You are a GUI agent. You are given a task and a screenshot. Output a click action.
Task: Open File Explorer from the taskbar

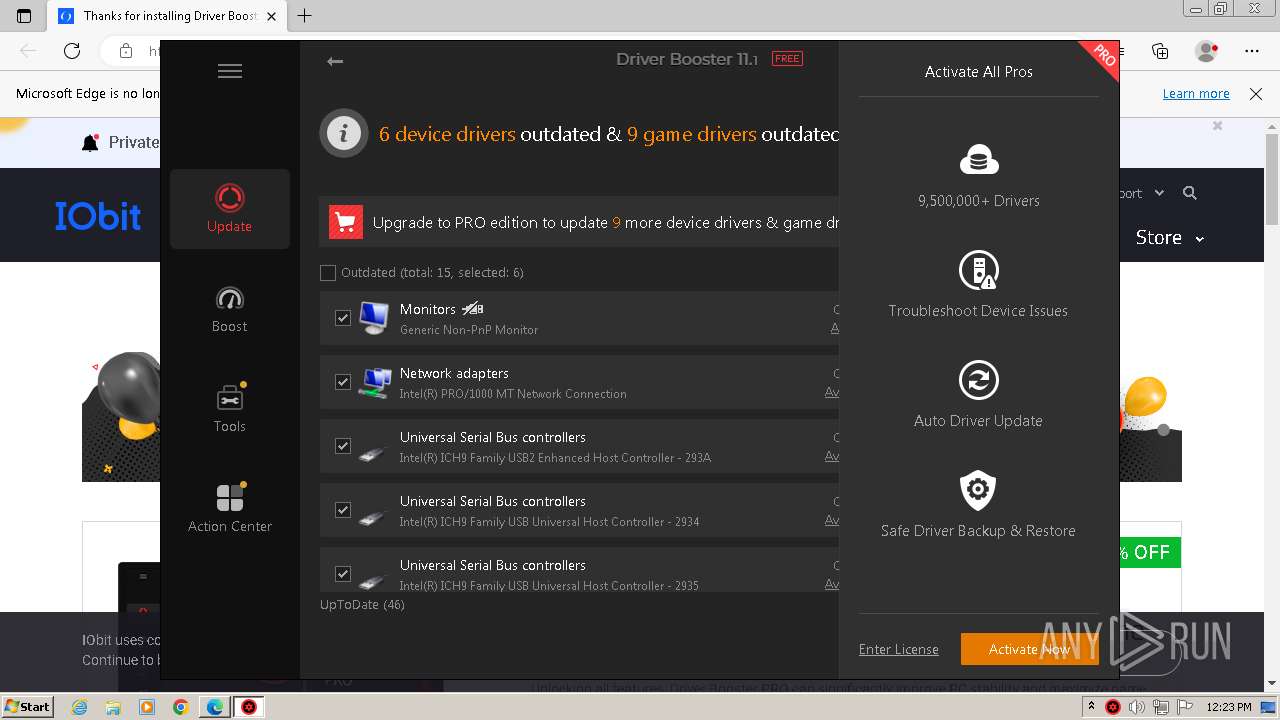point(113,707)
